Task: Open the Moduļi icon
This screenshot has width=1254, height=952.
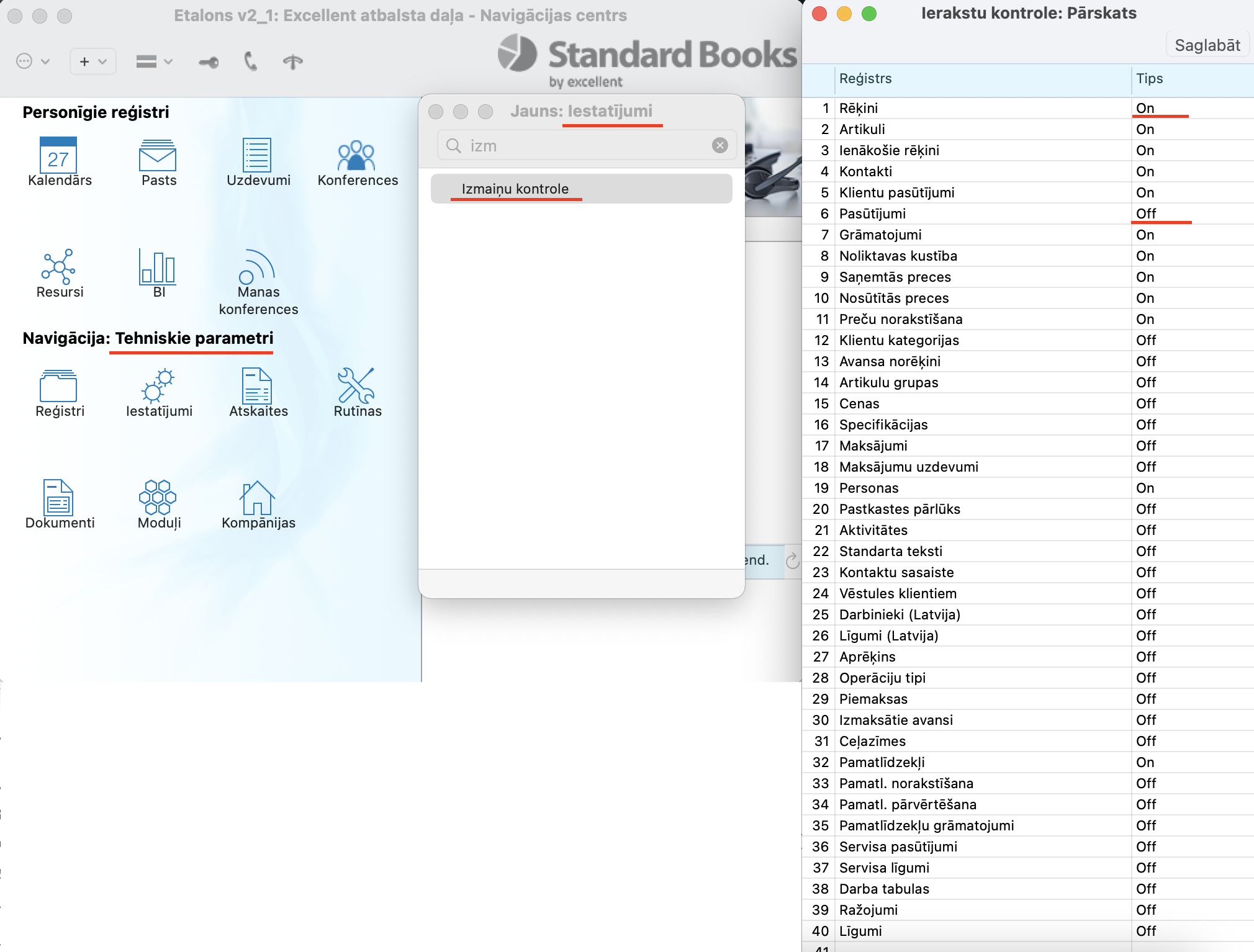Action: click(x=158, y=498)
